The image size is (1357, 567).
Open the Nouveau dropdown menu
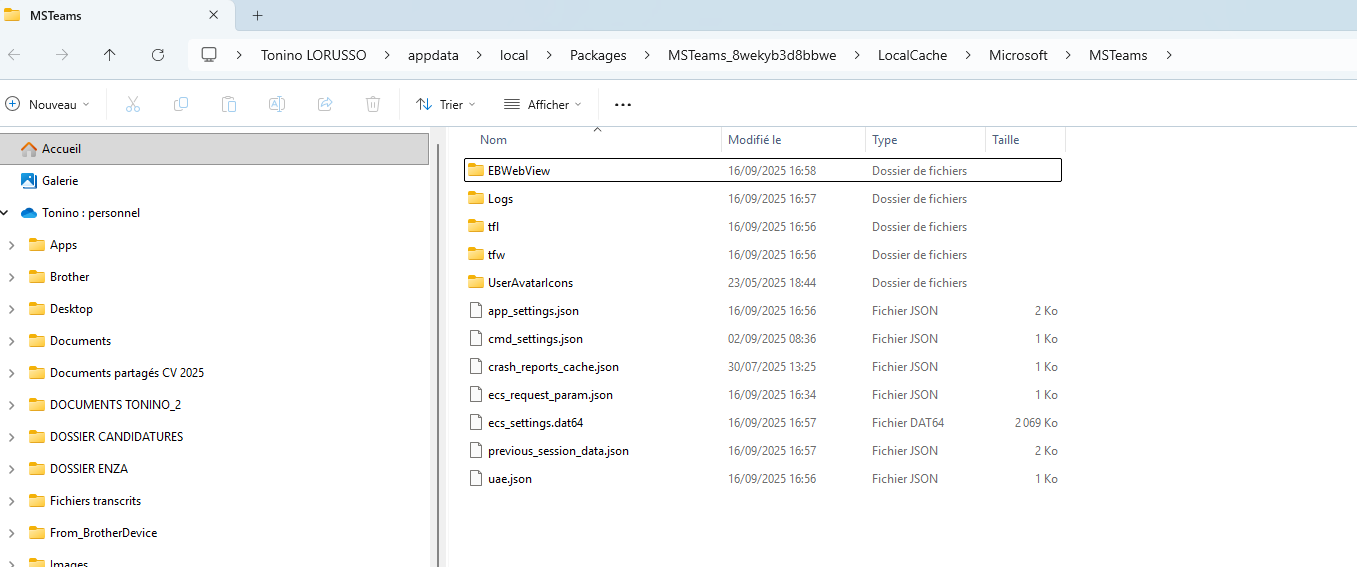coord(47,104)
